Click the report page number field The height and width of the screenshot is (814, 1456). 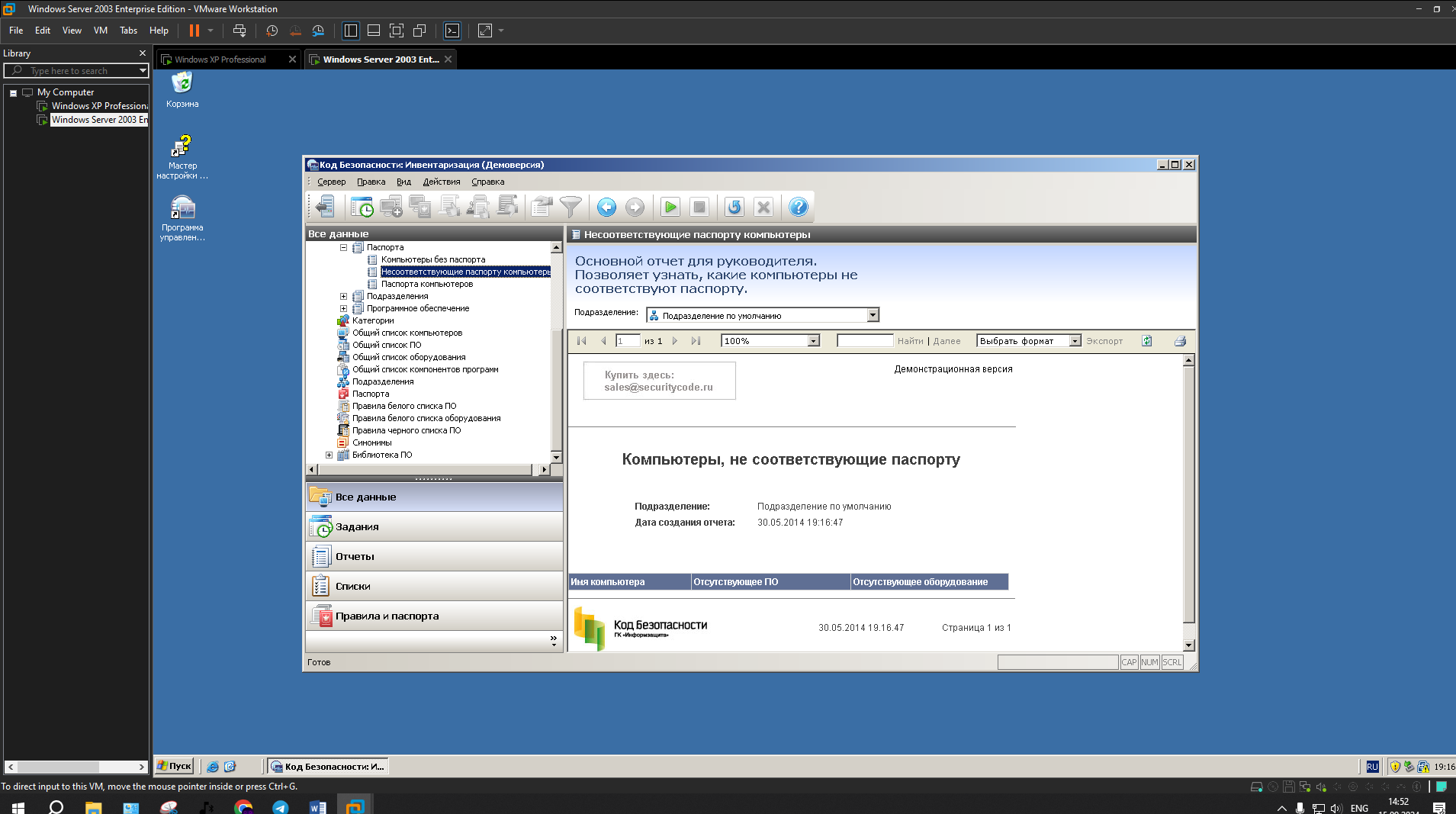(x=628, y=341)
